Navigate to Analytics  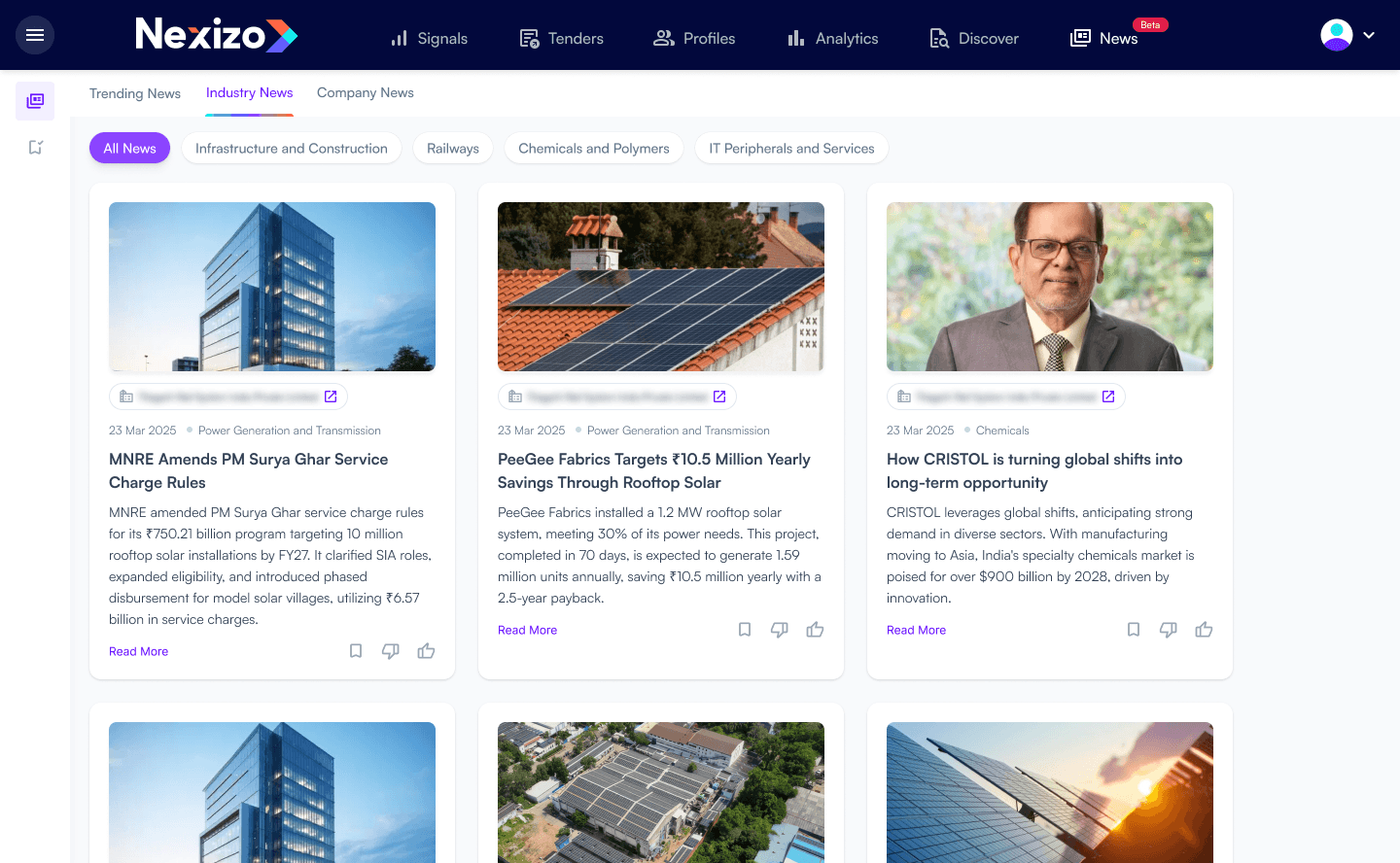click(832, 38)
